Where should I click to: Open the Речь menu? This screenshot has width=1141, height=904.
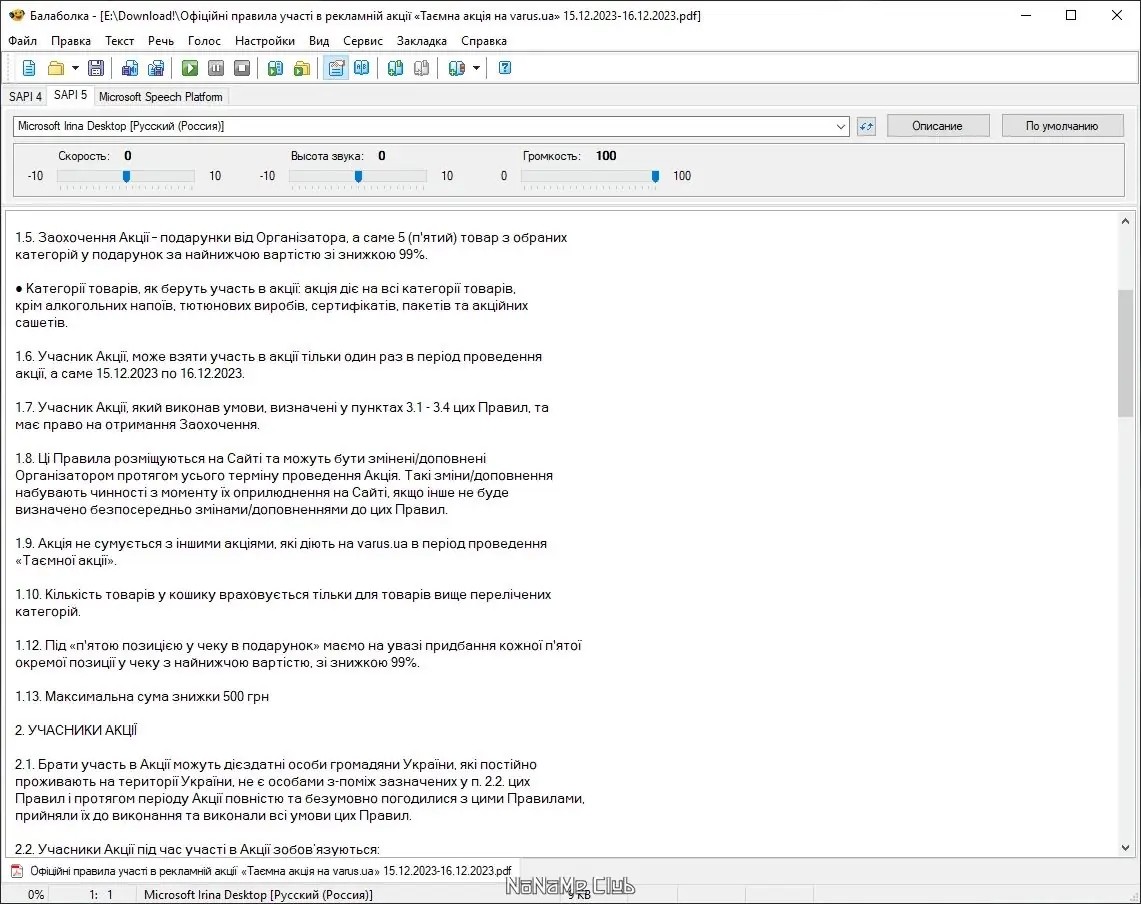click(161, 41)
